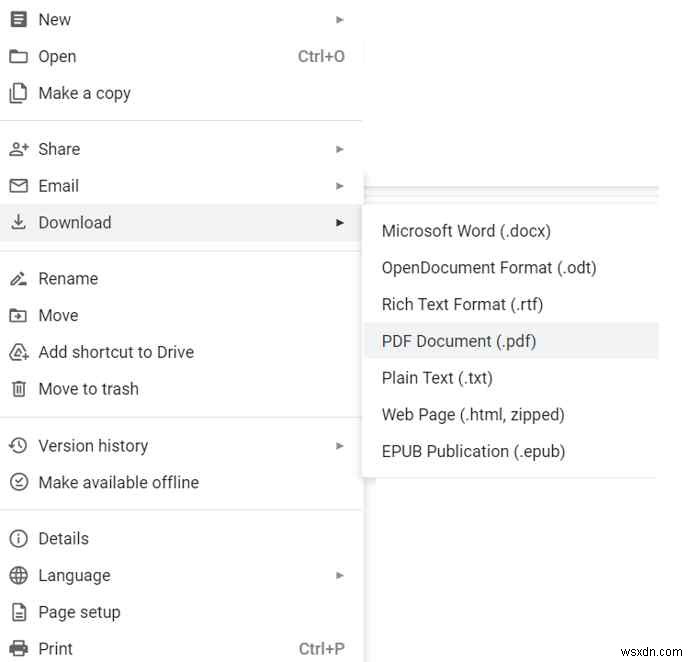Click the Make available offline checkmark icon
The image size is (694, 662).
click(x=19, y=482)
